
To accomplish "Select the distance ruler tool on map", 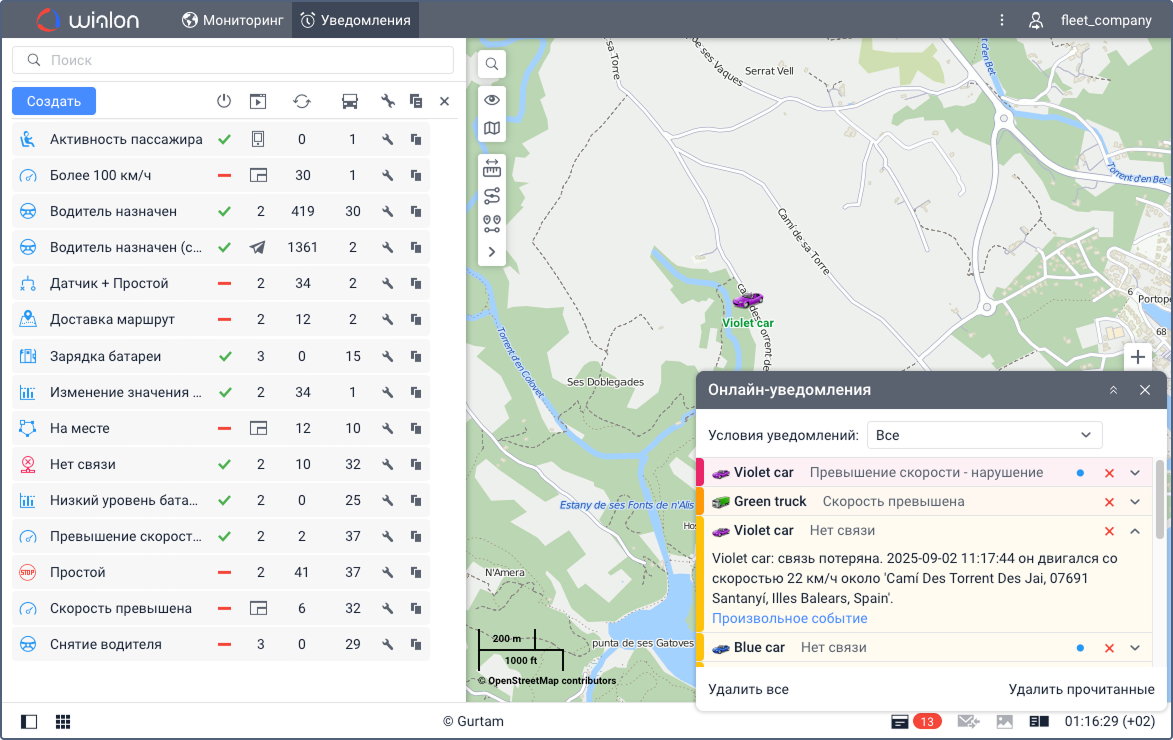I will (x=492, y=167).
